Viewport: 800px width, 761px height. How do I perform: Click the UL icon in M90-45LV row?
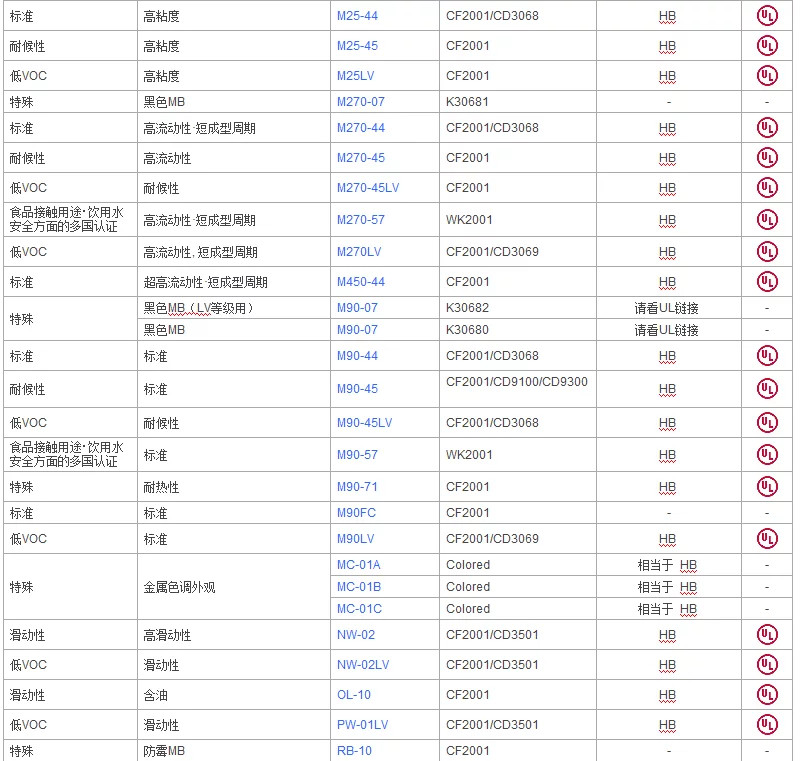click(x=767, y=422)
